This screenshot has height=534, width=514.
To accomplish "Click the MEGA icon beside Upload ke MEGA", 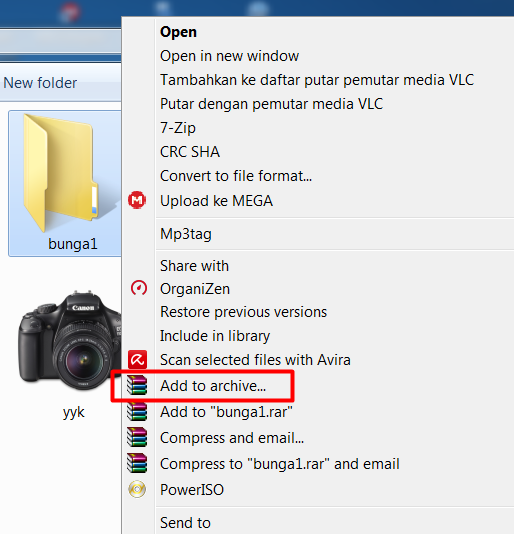I will pyautogui.click(x=137, y=200).
